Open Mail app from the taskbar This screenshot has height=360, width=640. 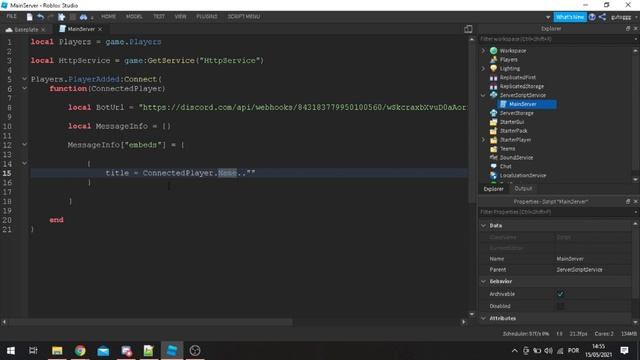tap(103, 351)
